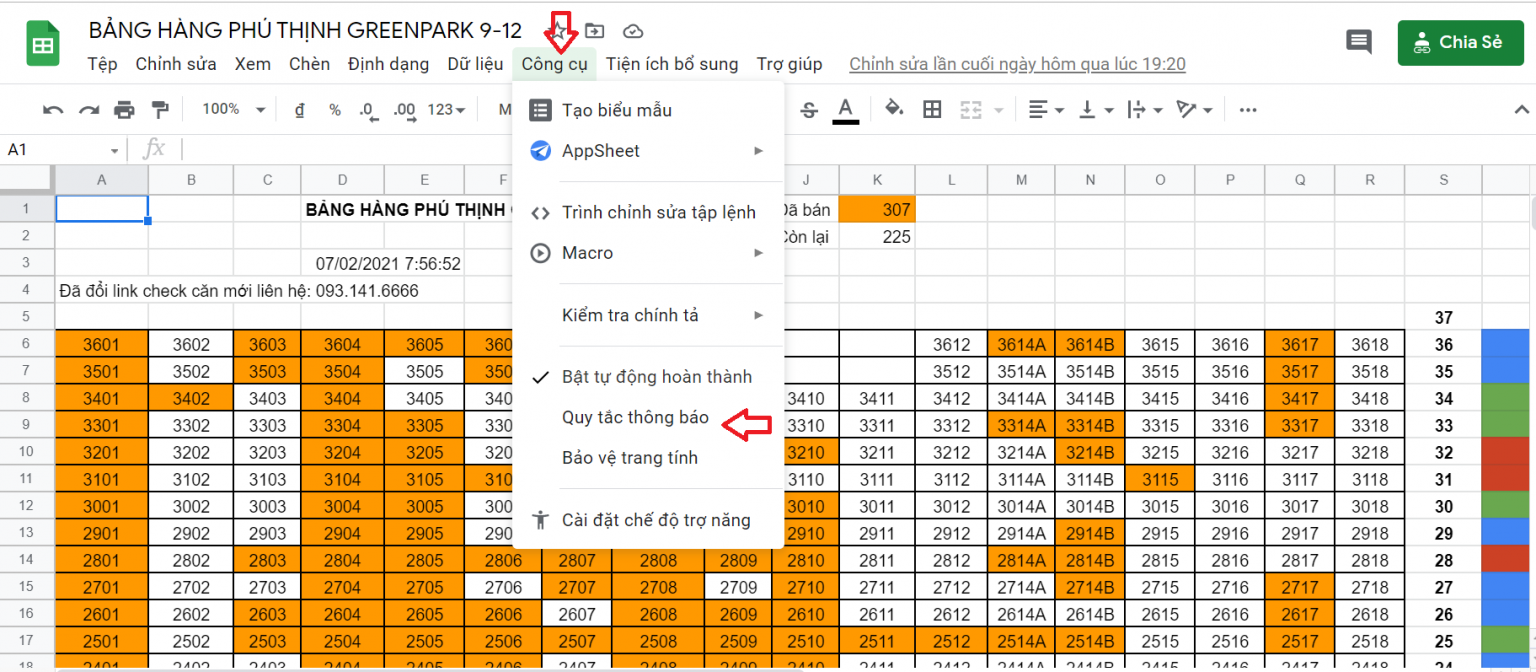Select Quy tắc thông báo menu entry
The image size is (1536, 672).
coord(635,418)
